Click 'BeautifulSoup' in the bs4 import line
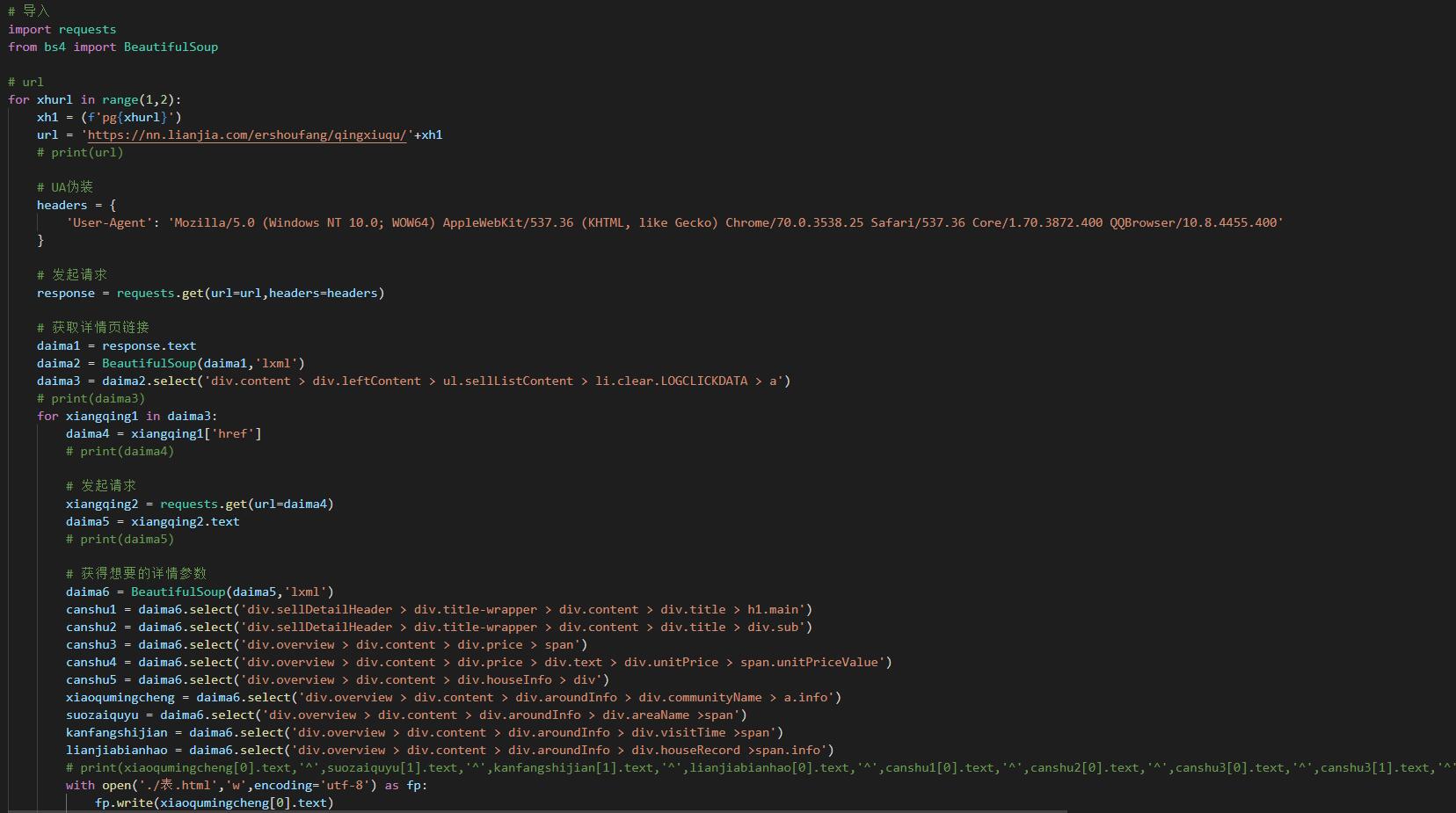This screenshot has width=1456, height=813. 171,47
